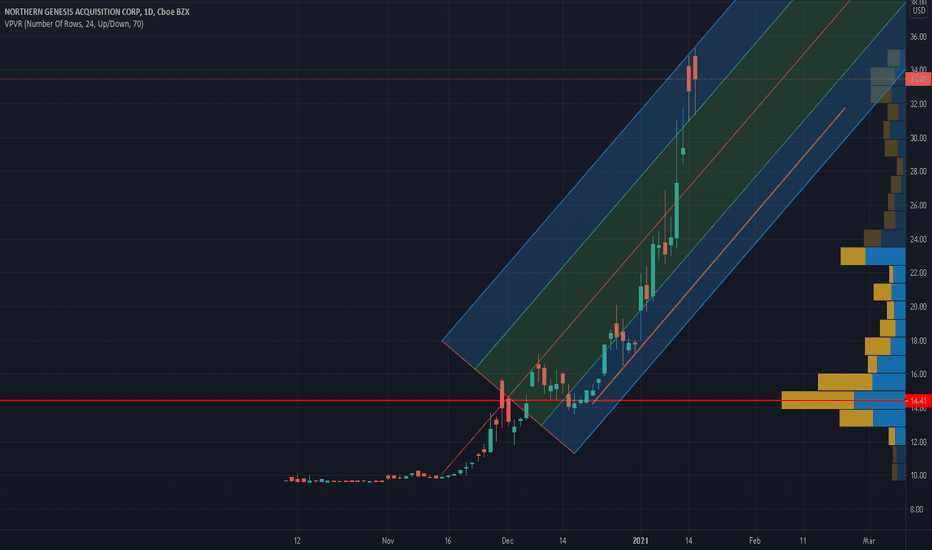Click the 10.00 price axis label

918,475
